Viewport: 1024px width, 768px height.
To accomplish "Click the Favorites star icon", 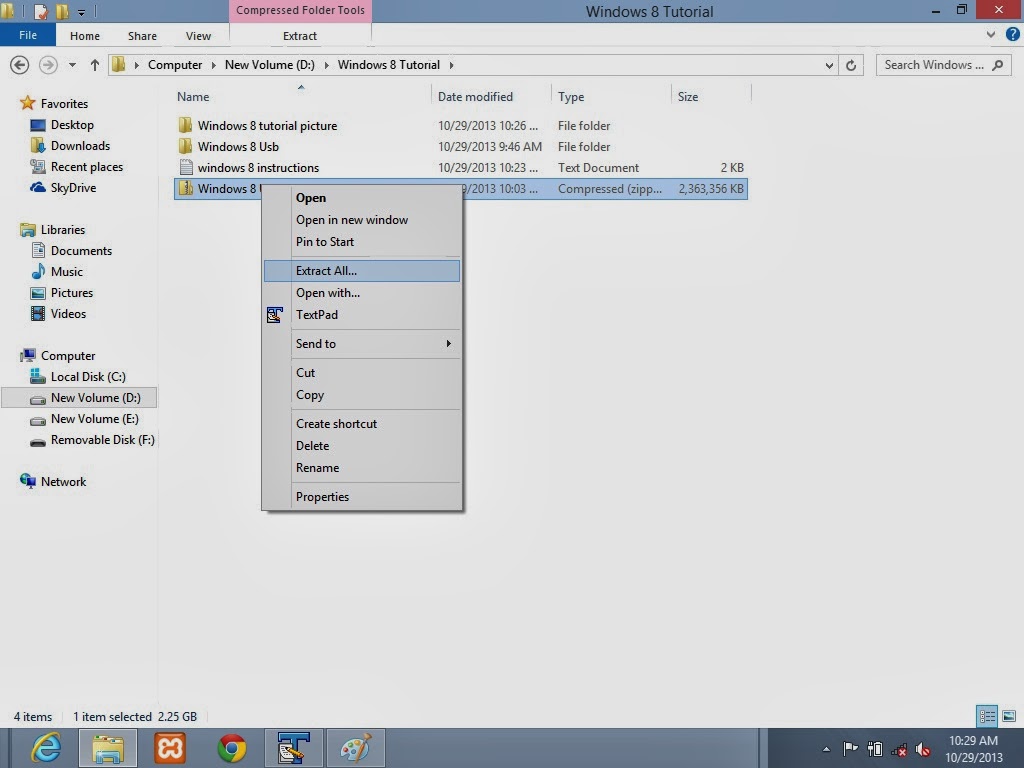I will (x=27, y=103).
